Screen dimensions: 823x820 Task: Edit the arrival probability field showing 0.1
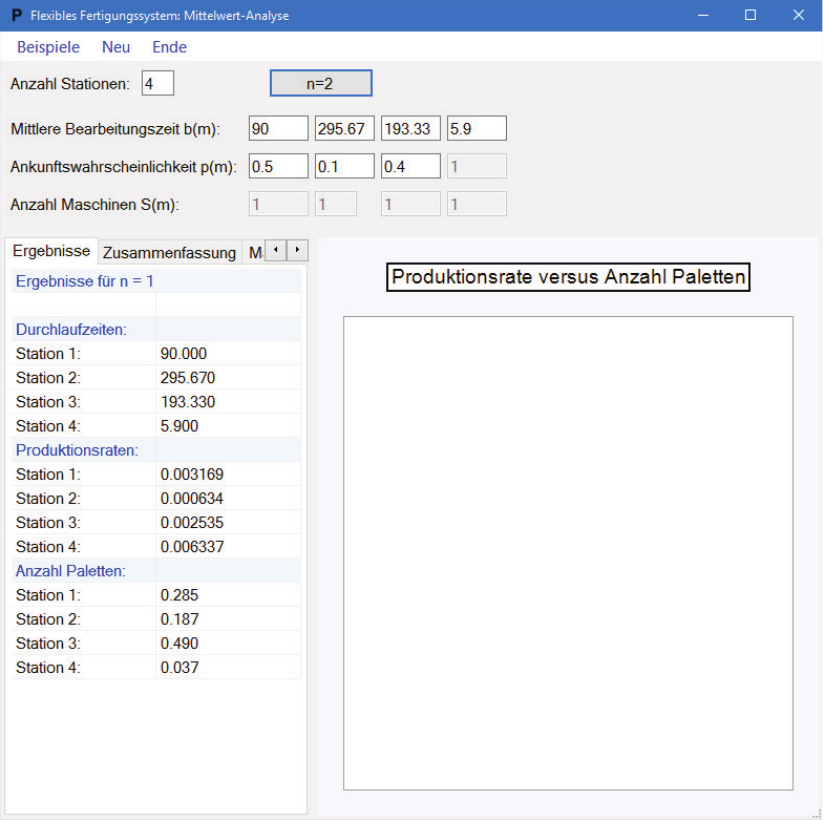coord(344,166)
